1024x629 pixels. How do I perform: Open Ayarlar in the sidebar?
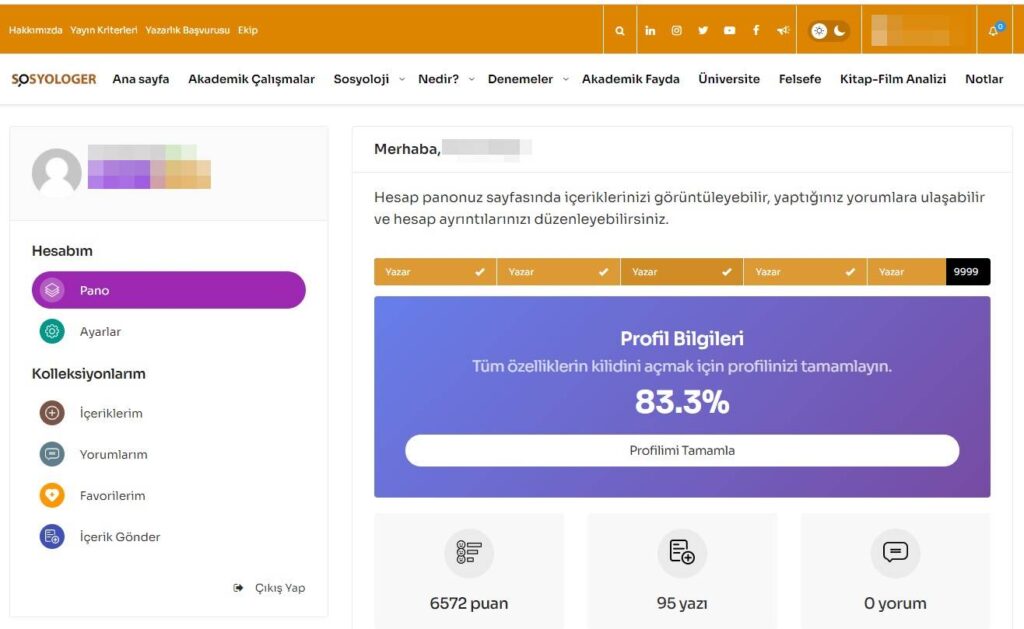[100, 331]
